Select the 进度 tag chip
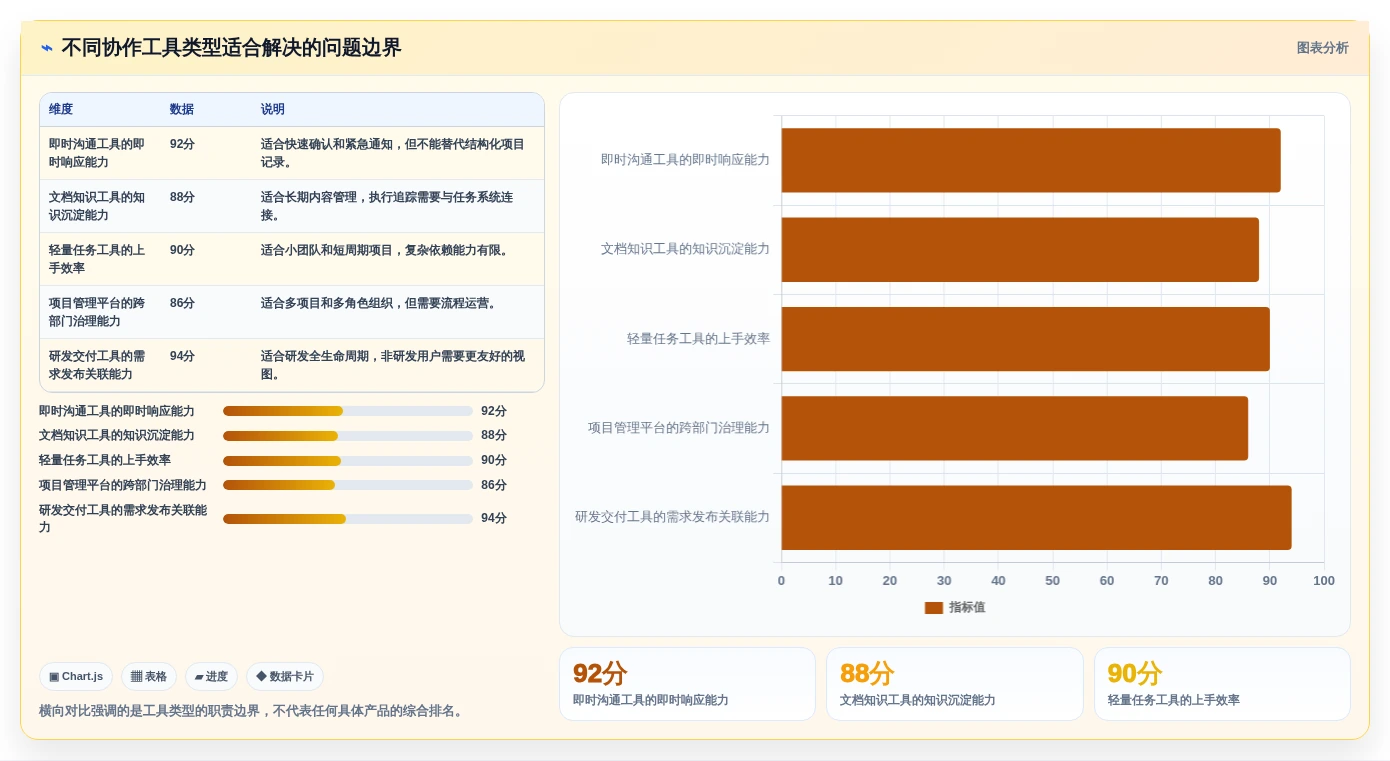The width and height of the screenshot is (1390, 761). click(x=211, y=677)
